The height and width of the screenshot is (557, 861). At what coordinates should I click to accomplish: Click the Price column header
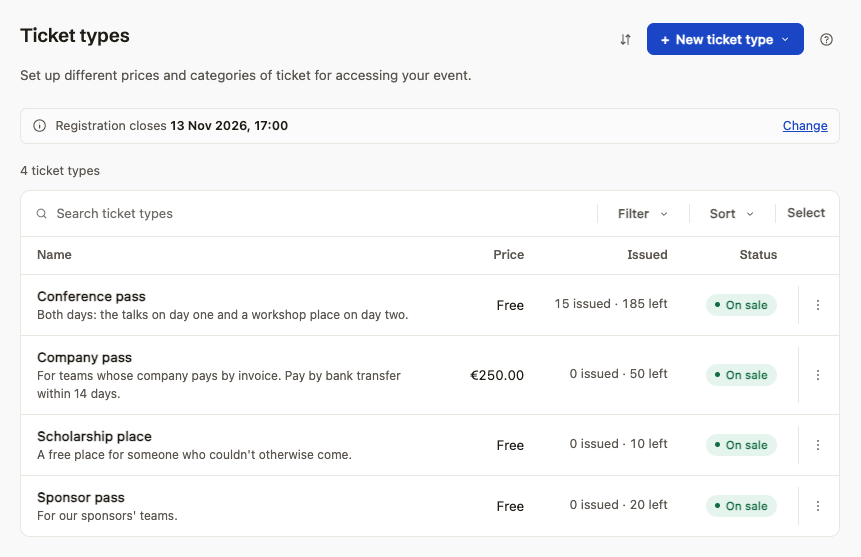tap(508, 255)
